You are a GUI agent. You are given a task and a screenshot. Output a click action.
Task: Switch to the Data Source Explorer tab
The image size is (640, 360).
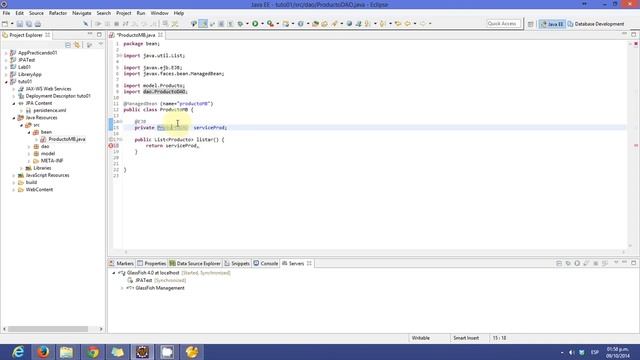click(195, 263)
